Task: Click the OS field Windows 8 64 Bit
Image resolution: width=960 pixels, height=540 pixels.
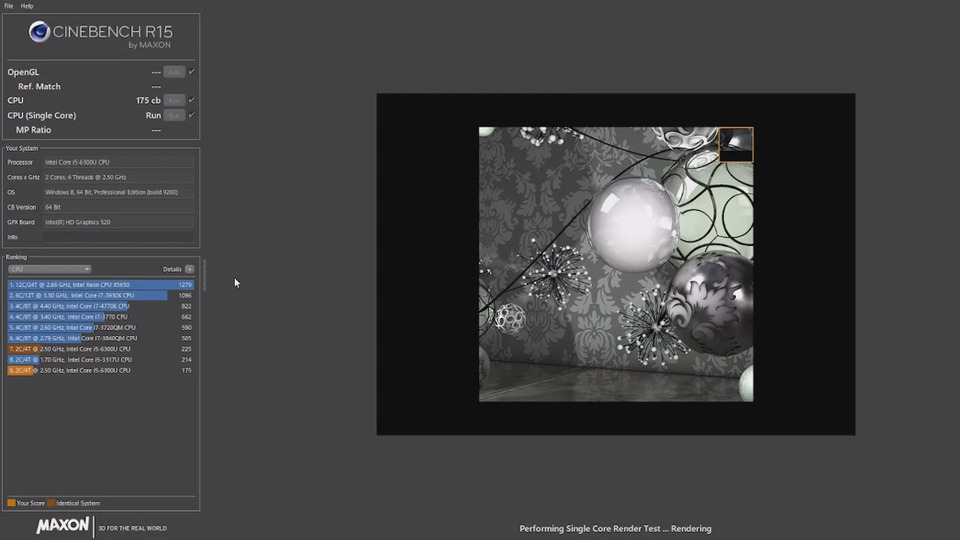Action: (118, 192)
